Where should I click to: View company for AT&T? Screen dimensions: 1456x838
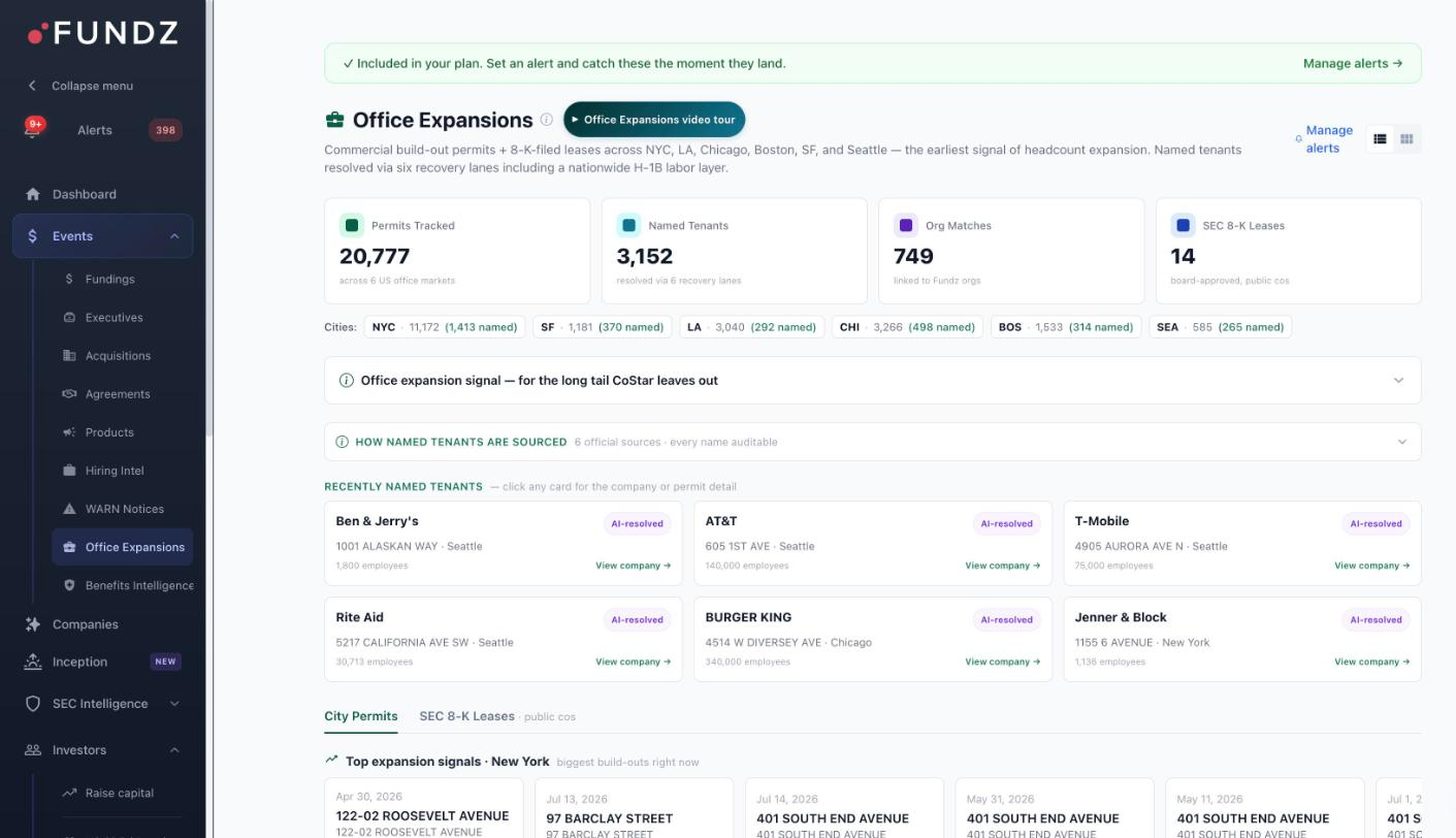[1002, 566]
